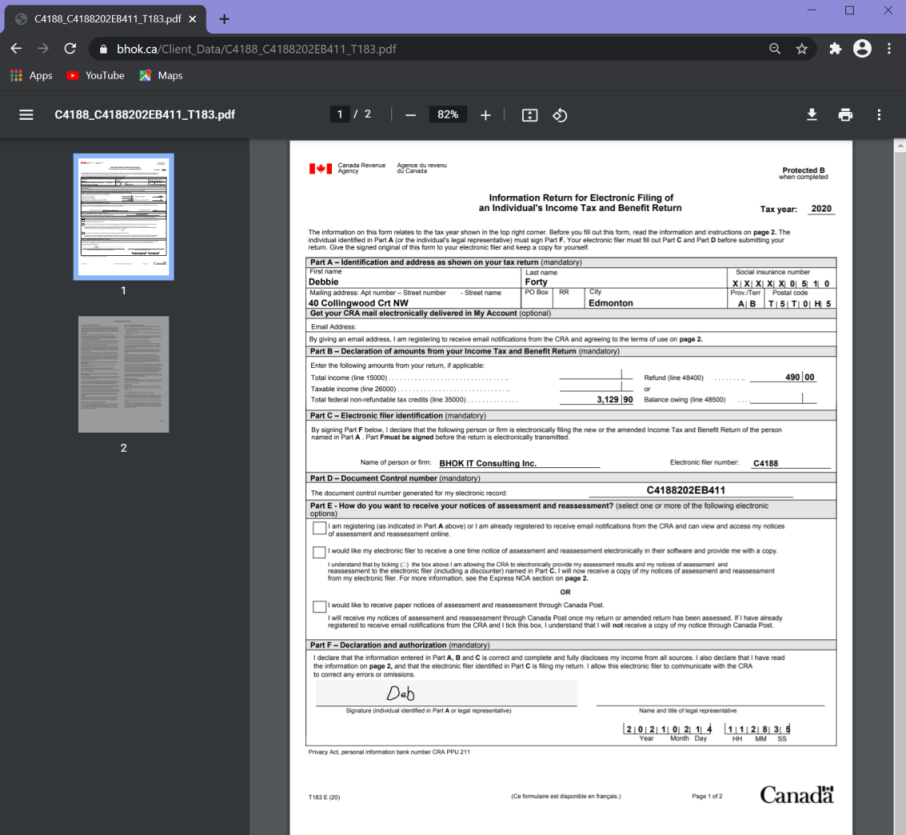The image size is (906, 835).
Task: Zoom out using the minus button
Action: click(x=410, y=115)
